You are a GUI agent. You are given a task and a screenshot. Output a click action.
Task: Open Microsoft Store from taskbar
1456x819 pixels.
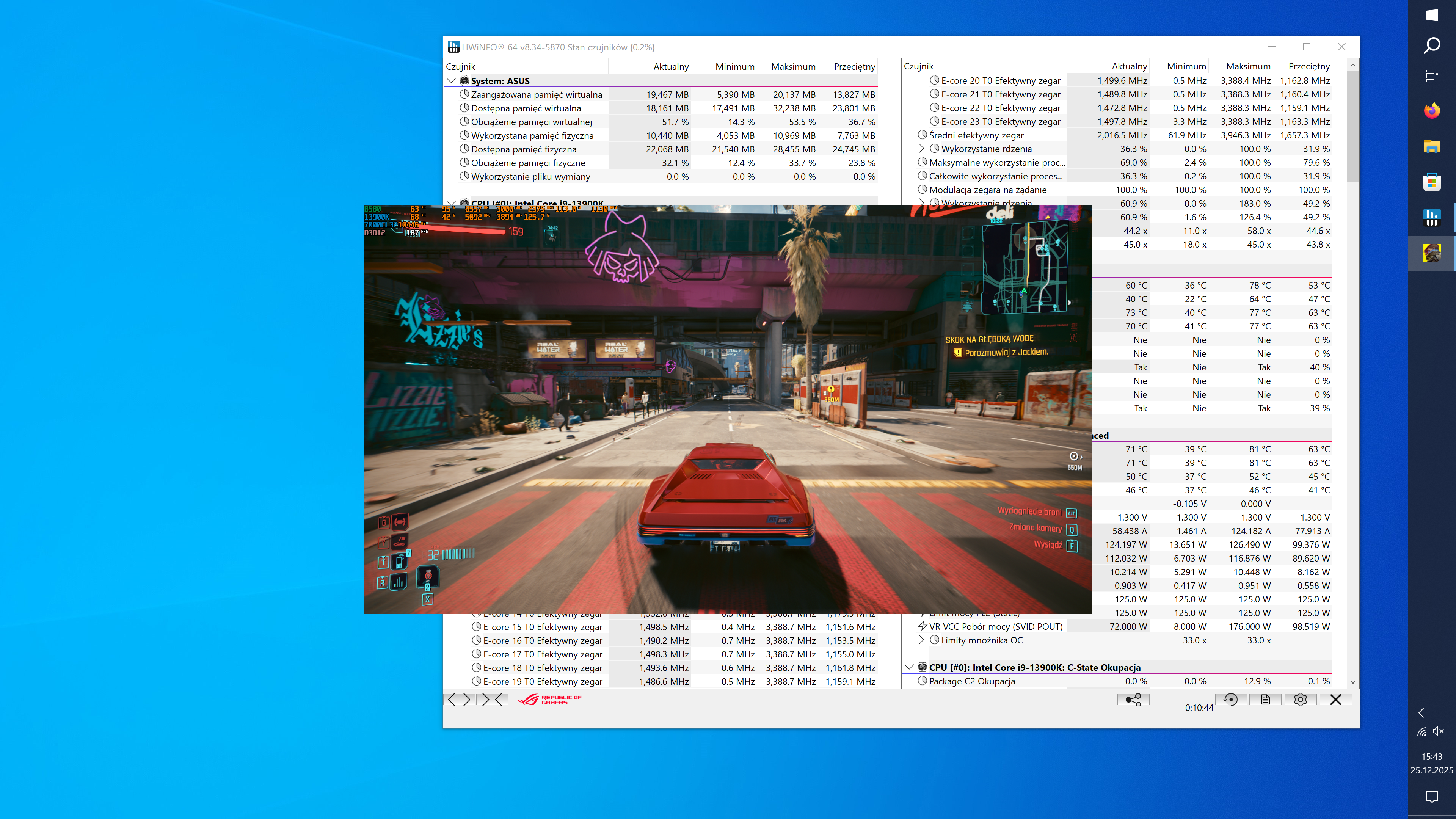coord(1431,182)
